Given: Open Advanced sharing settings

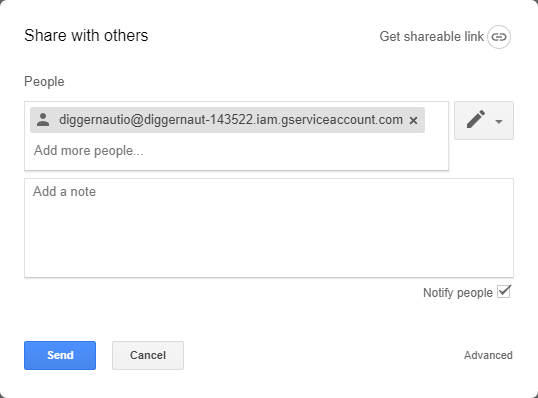Looking at the screenshot, I should [488, 355].
